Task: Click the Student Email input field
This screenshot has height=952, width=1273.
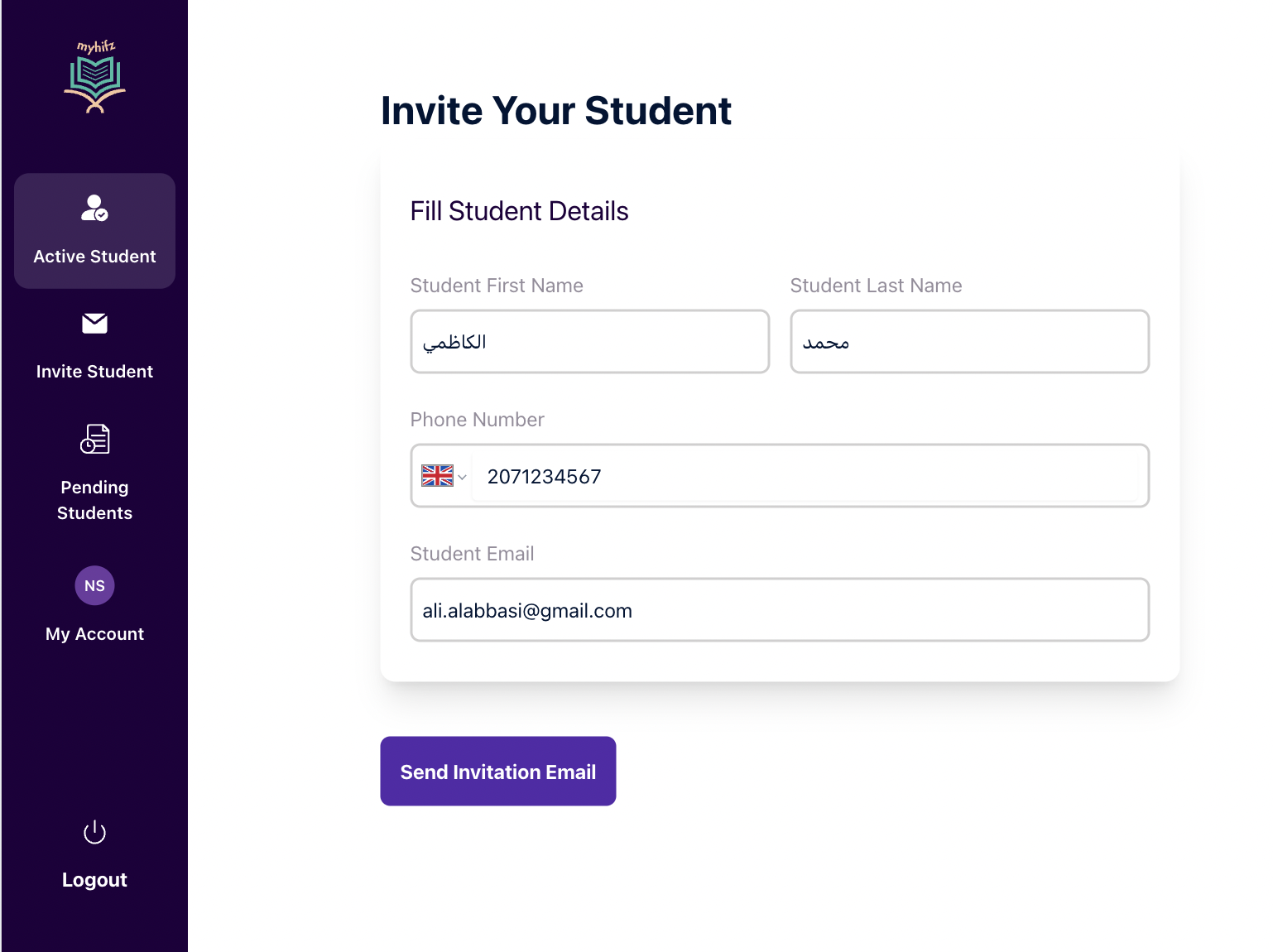Action: coord(780,610)
